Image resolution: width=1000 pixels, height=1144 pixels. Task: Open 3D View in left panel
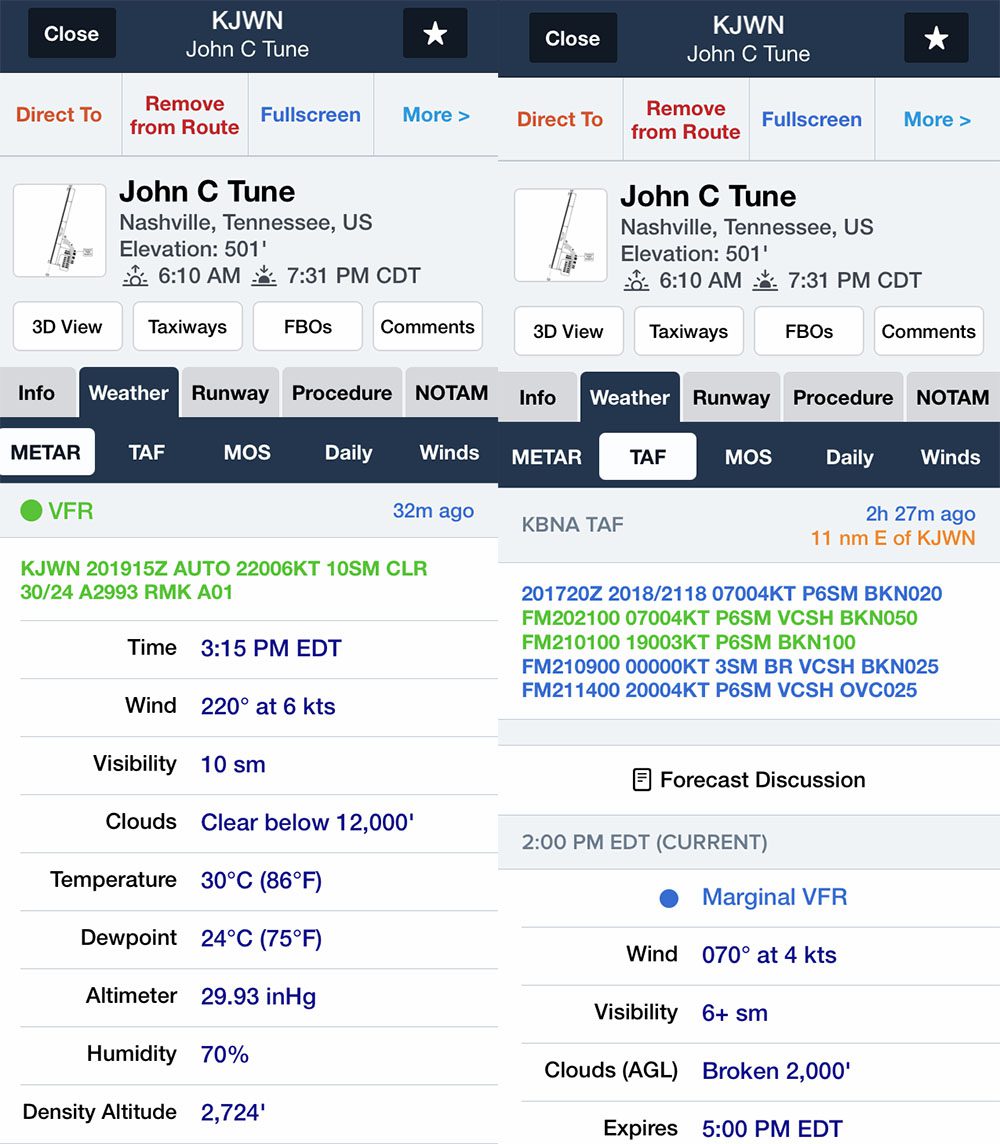coord(67,327)
